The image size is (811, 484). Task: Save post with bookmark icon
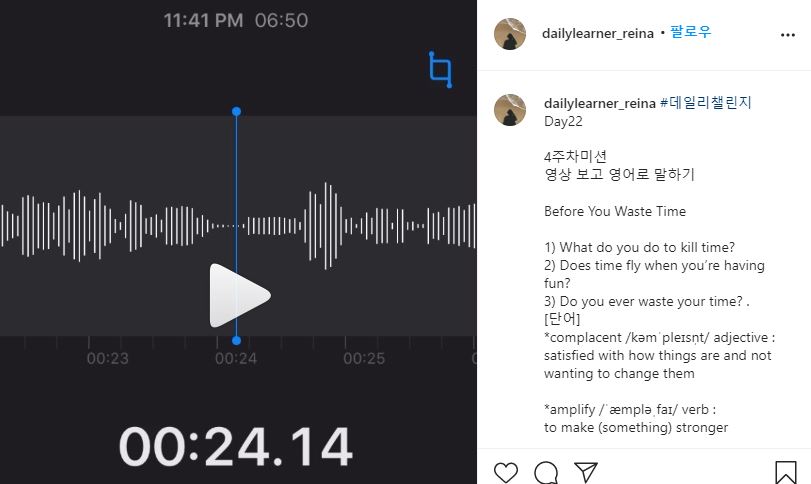point(786,473)
